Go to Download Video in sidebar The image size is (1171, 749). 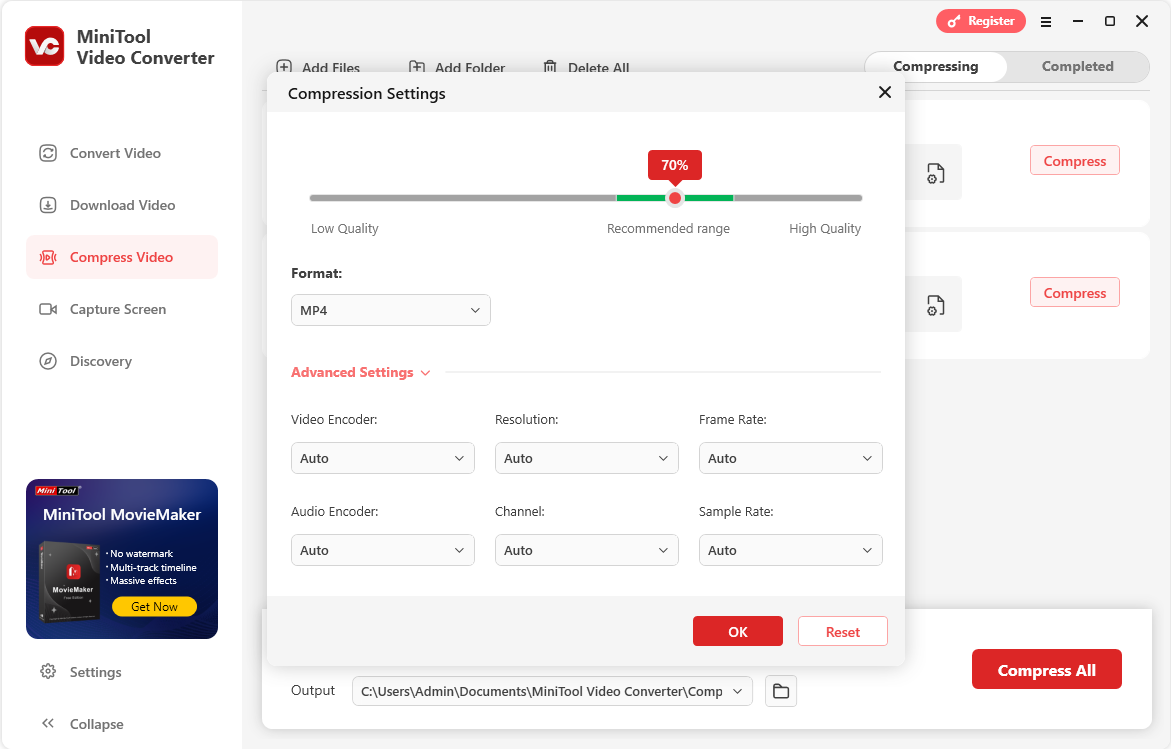(x=121, y=205)
